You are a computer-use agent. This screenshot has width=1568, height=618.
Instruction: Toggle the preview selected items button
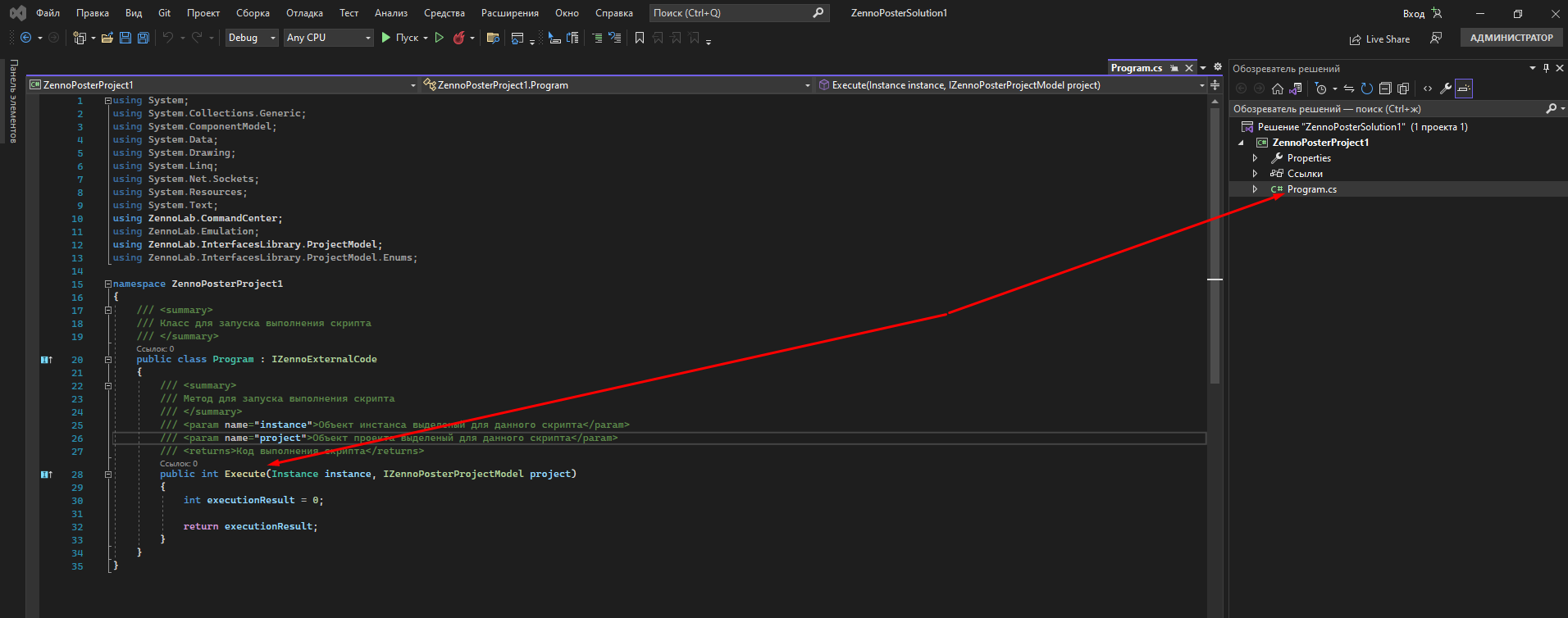point(1464,89)
